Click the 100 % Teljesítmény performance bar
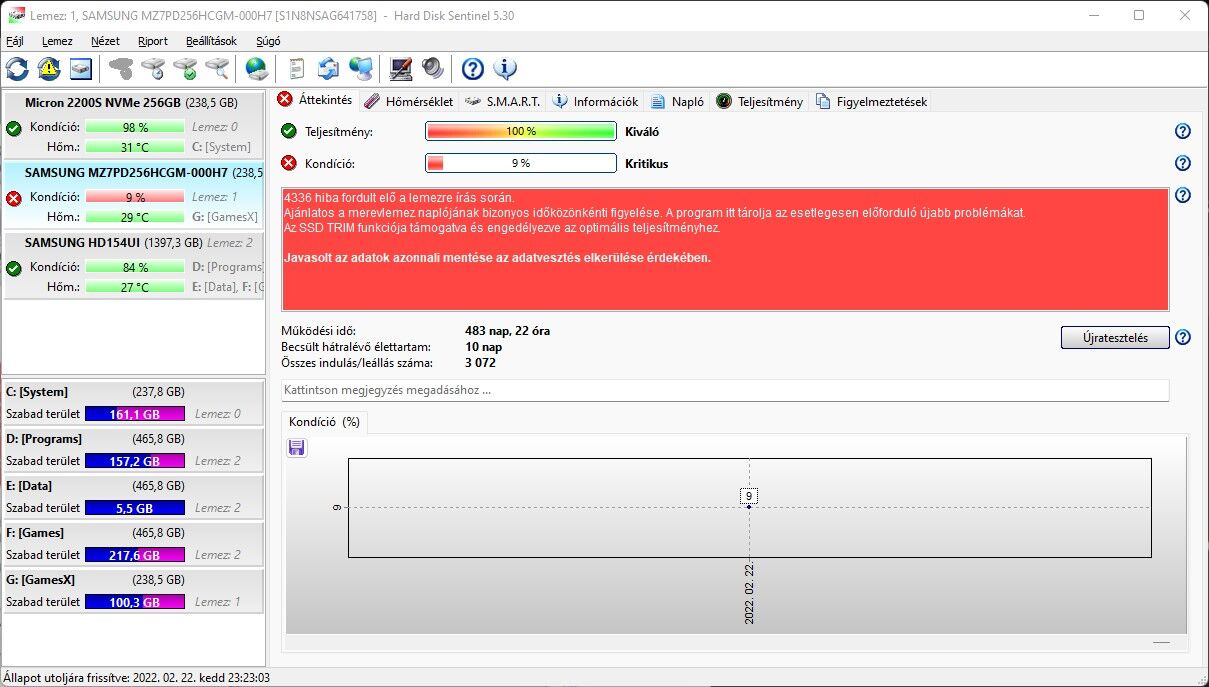The image size is (1209, 687). (521, 131)
